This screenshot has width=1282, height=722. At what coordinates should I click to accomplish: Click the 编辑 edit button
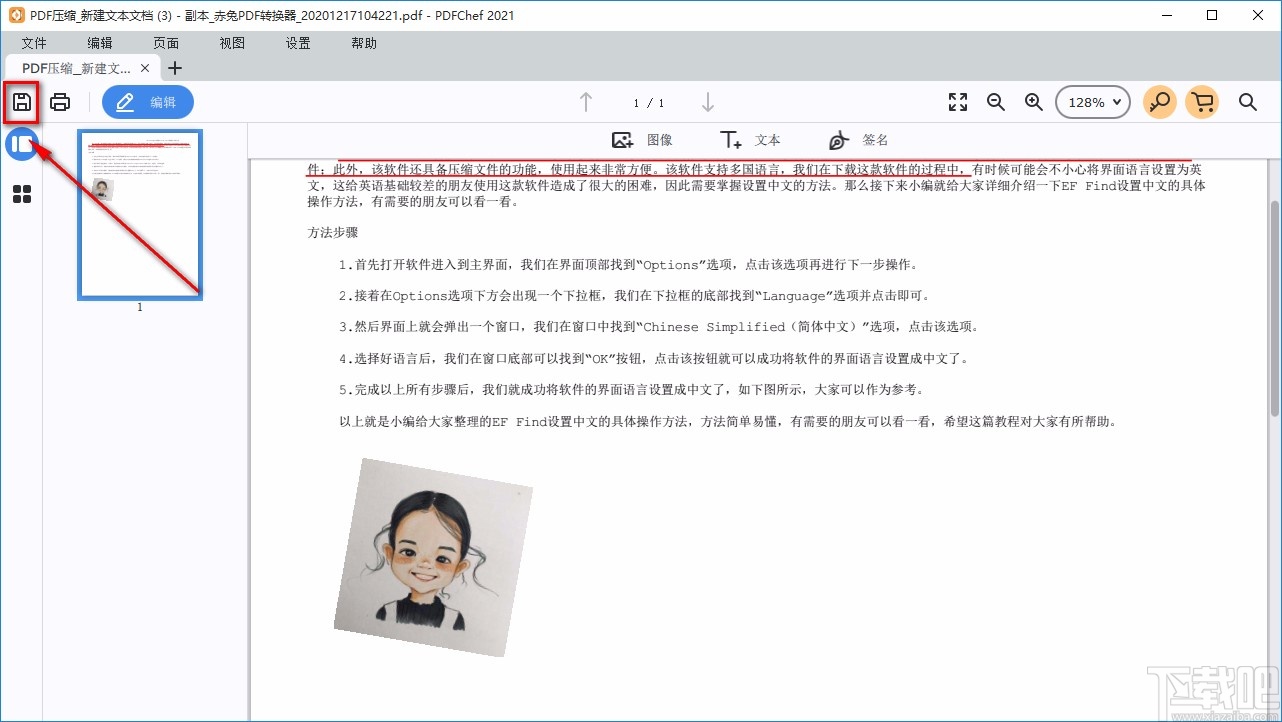[x=147, y=101]
